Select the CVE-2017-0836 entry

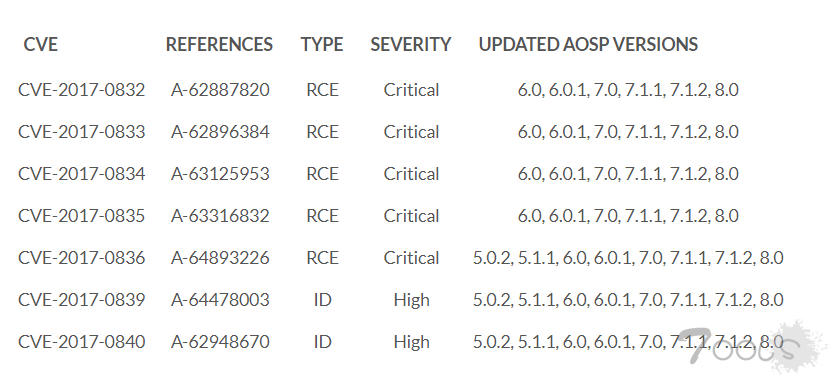81,258
